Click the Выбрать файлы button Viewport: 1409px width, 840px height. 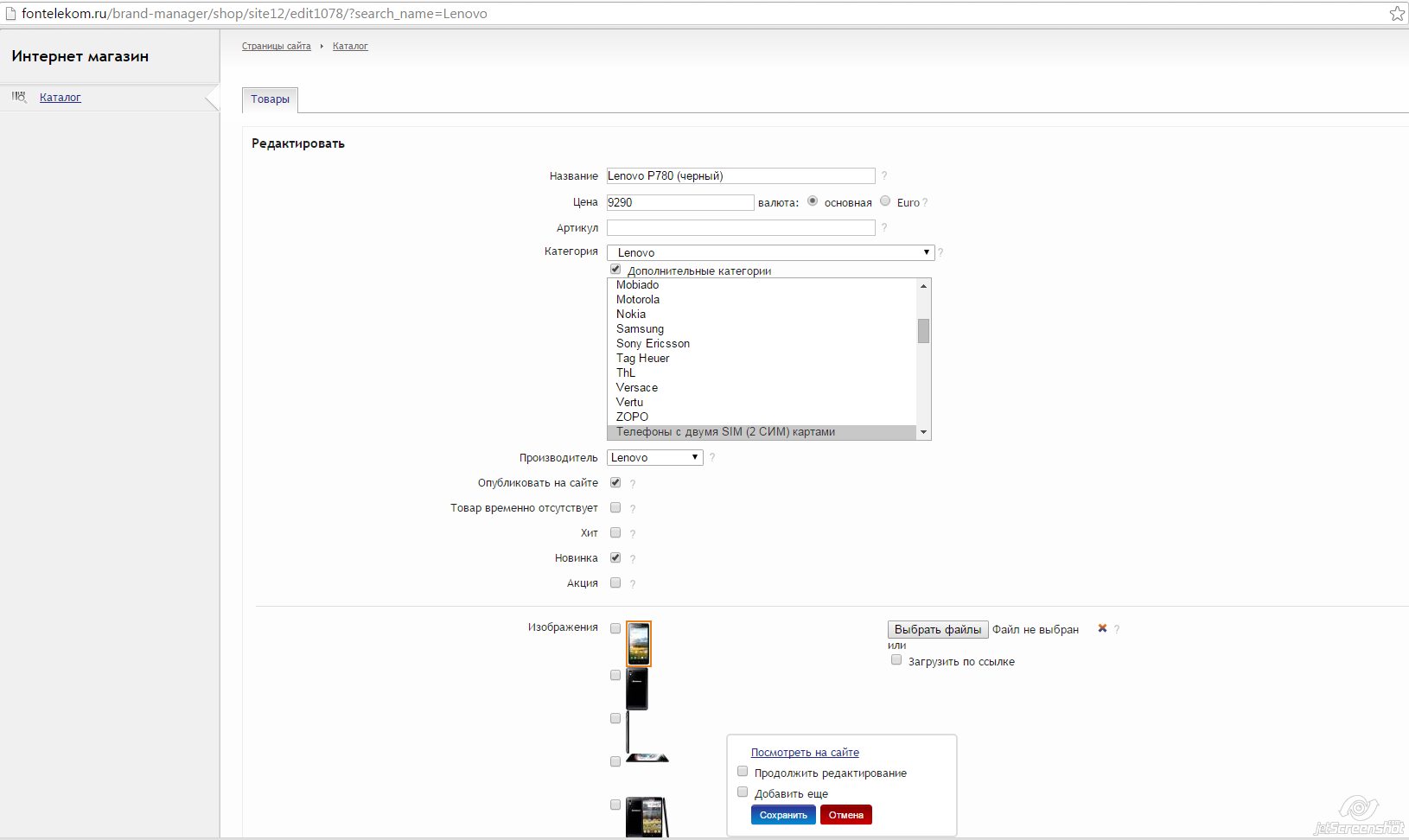coord(938,629)
